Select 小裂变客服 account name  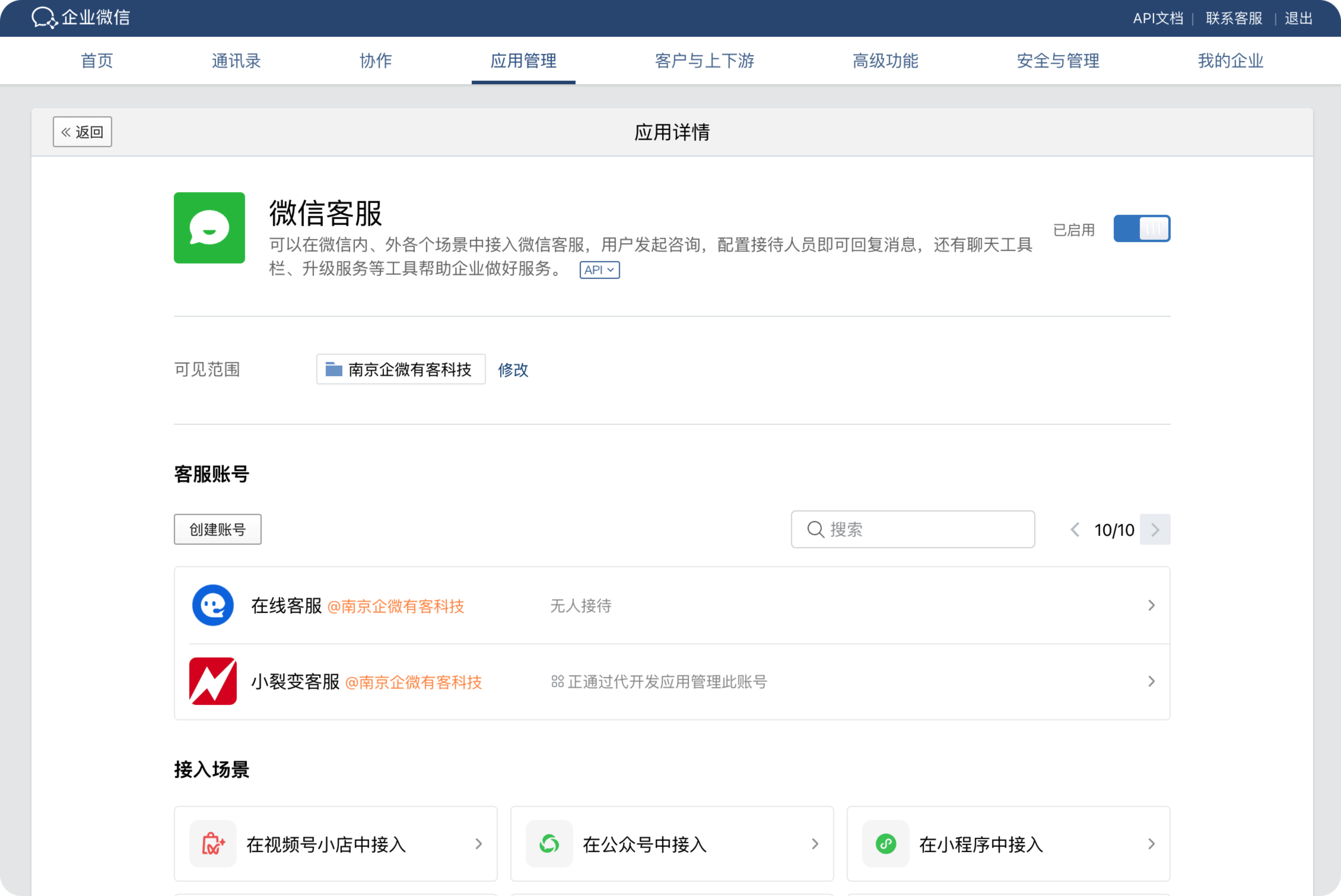click(295, 682)
